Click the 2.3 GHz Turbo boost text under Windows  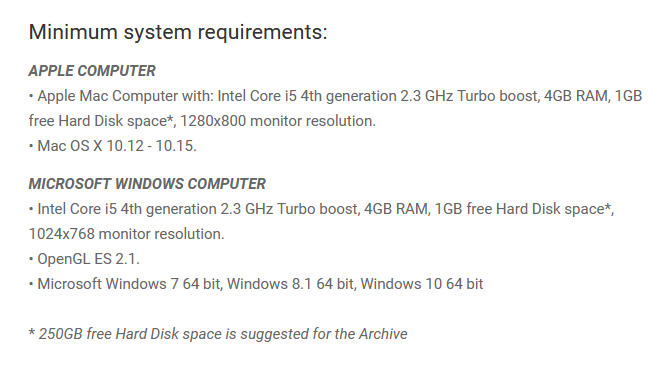289,209
